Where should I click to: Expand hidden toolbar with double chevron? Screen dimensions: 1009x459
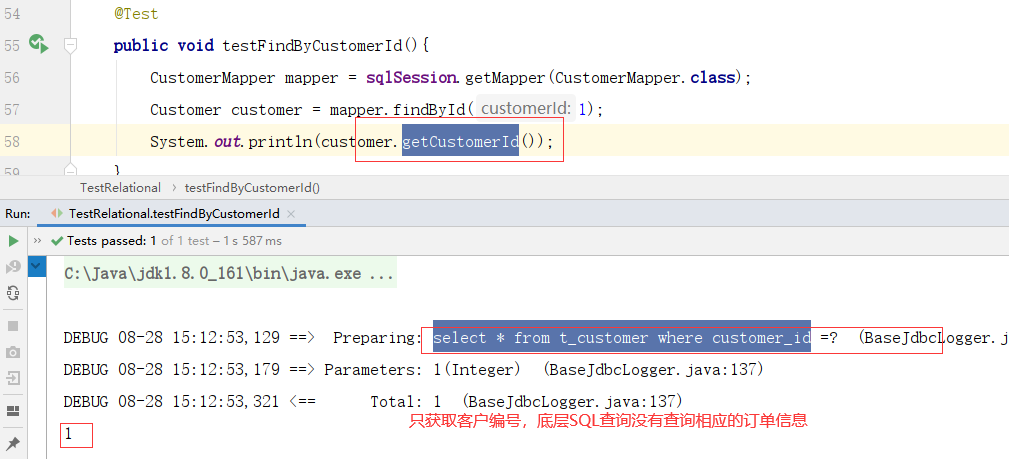(37, 241)
